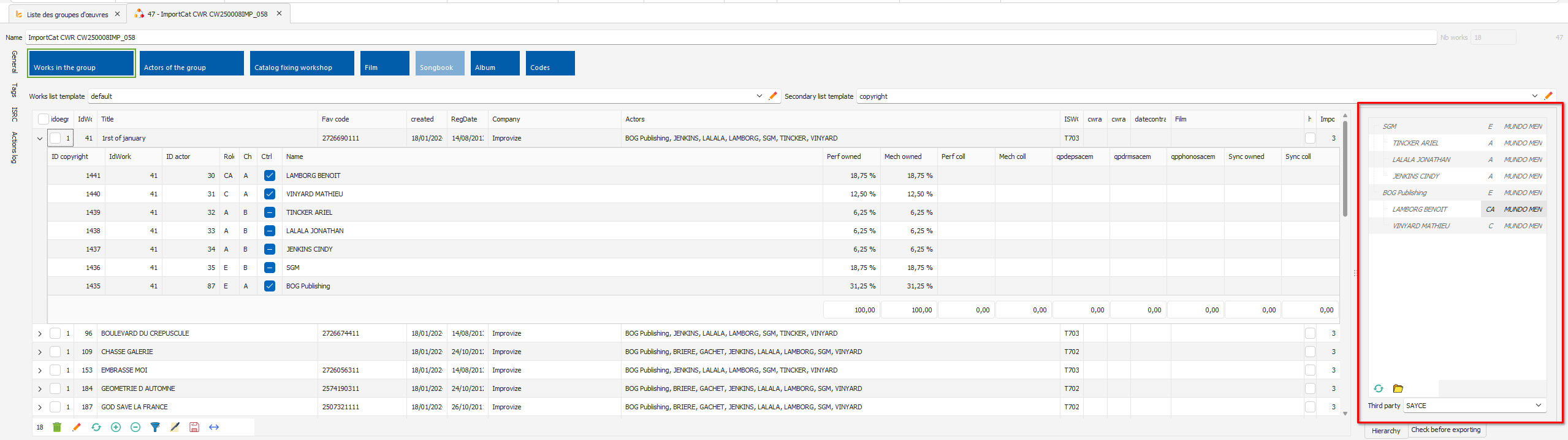Expand the CHASSE GALERIE work row
This screenshot has height=440, width=1568.
click(x=40, y=352)
